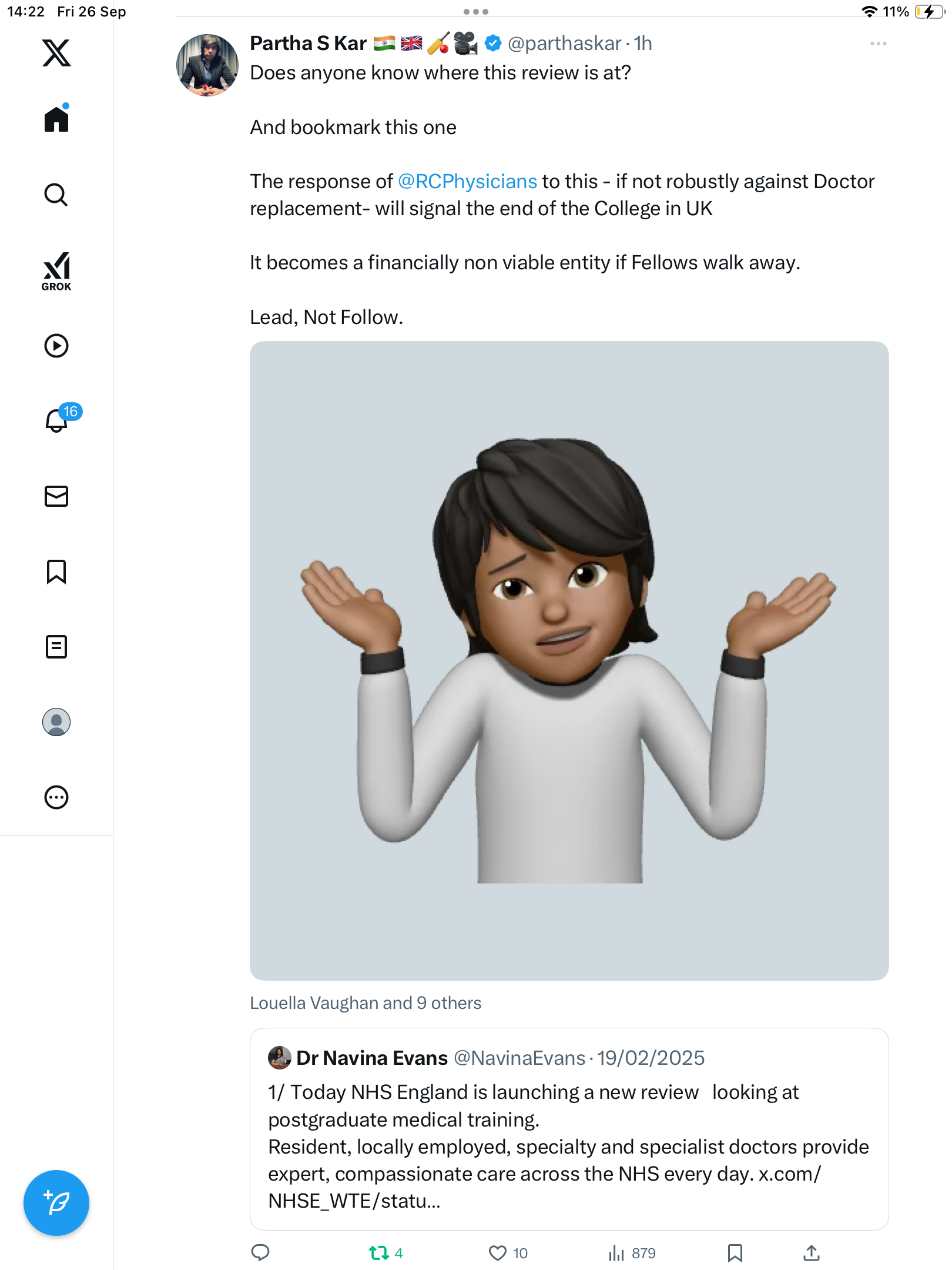
Task: Open the @RCPhysicians mention link
Action: 467,182
